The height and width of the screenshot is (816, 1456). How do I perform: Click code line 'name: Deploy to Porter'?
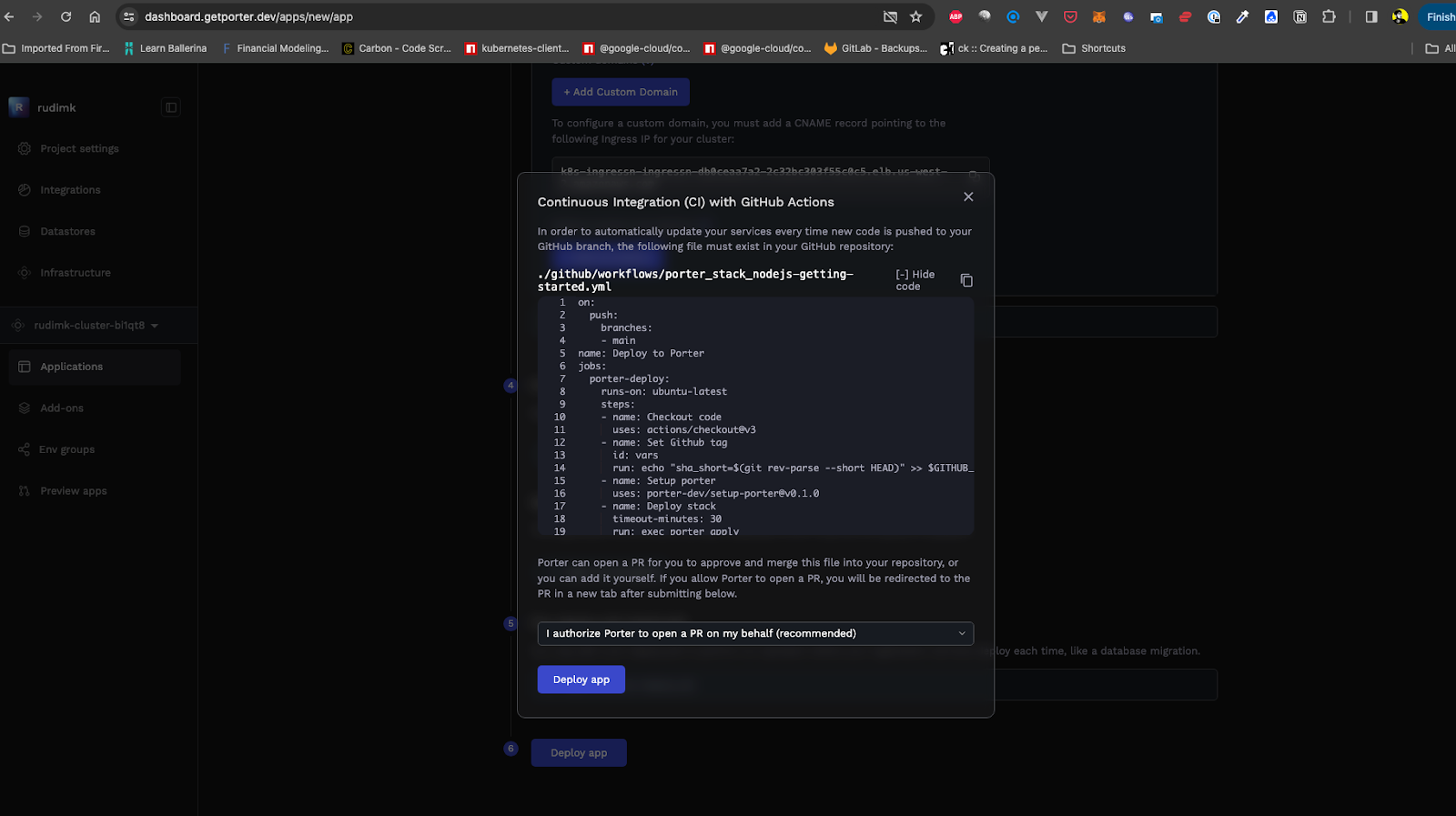click(641, 353)
